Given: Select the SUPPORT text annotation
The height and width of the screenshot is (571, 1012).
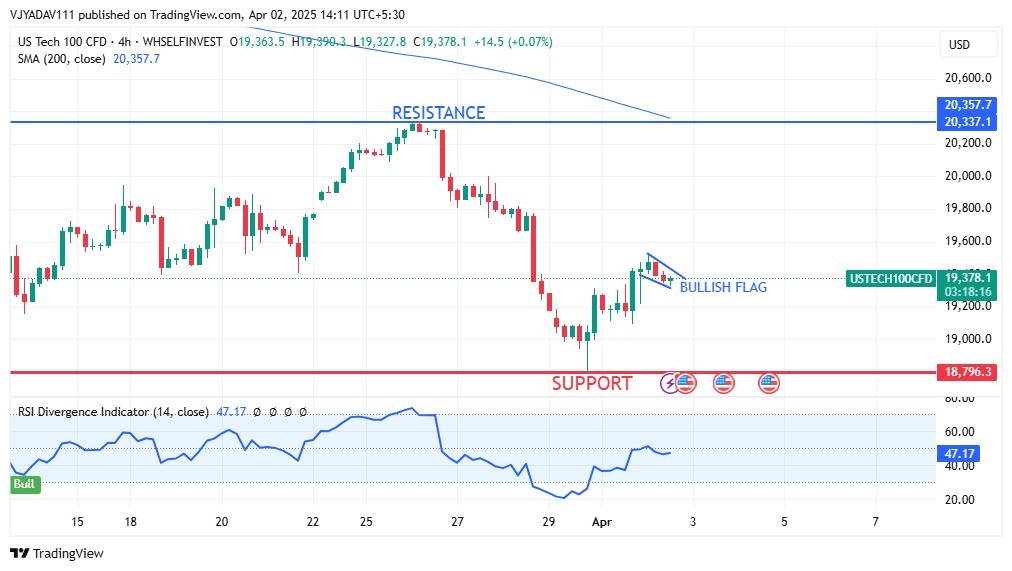Looking at the screenshot, I should (x=592, y=383).
